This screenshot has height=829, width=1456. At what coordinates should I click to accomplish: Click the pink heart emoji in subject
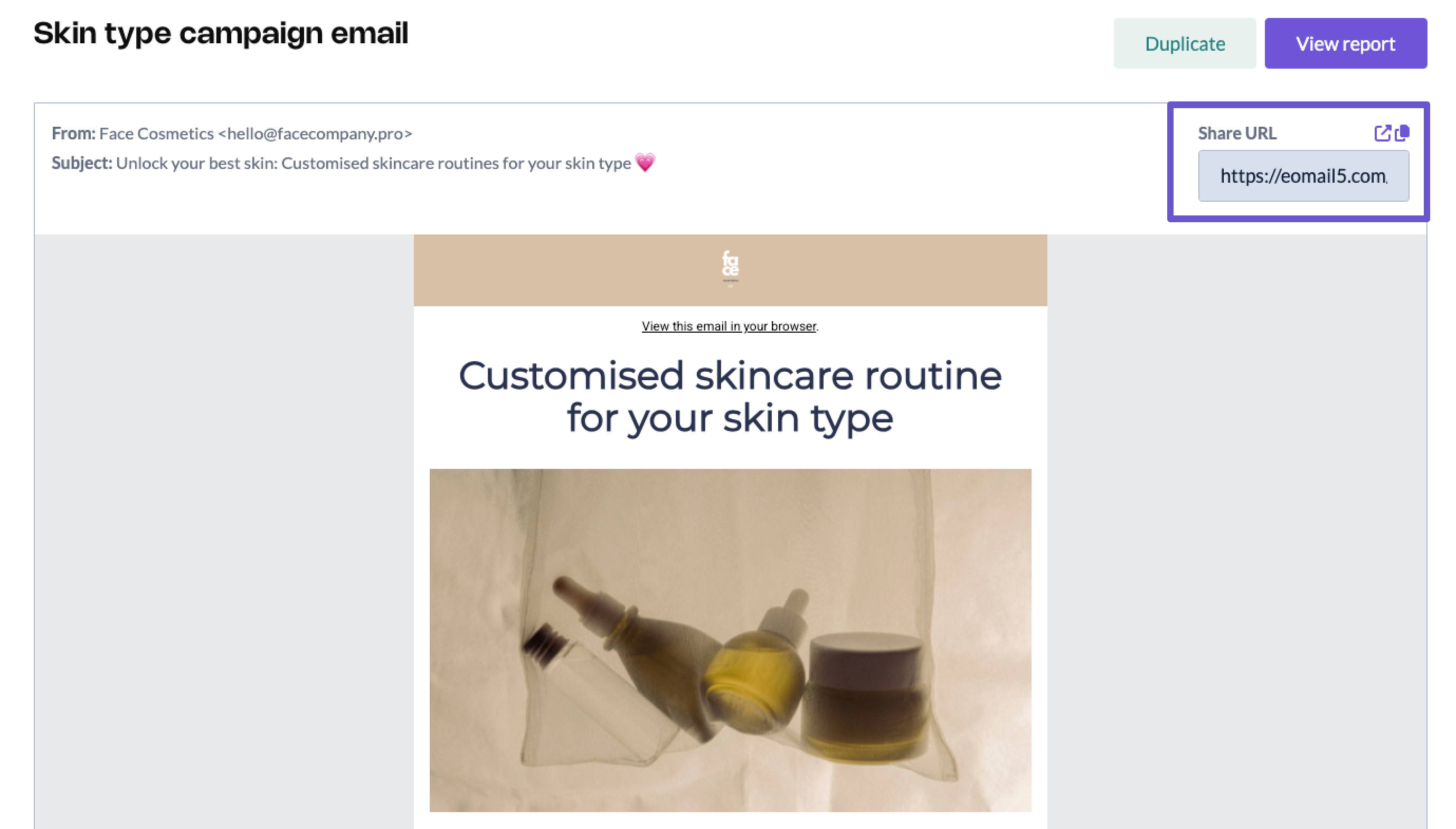click(x=645, y=163)
